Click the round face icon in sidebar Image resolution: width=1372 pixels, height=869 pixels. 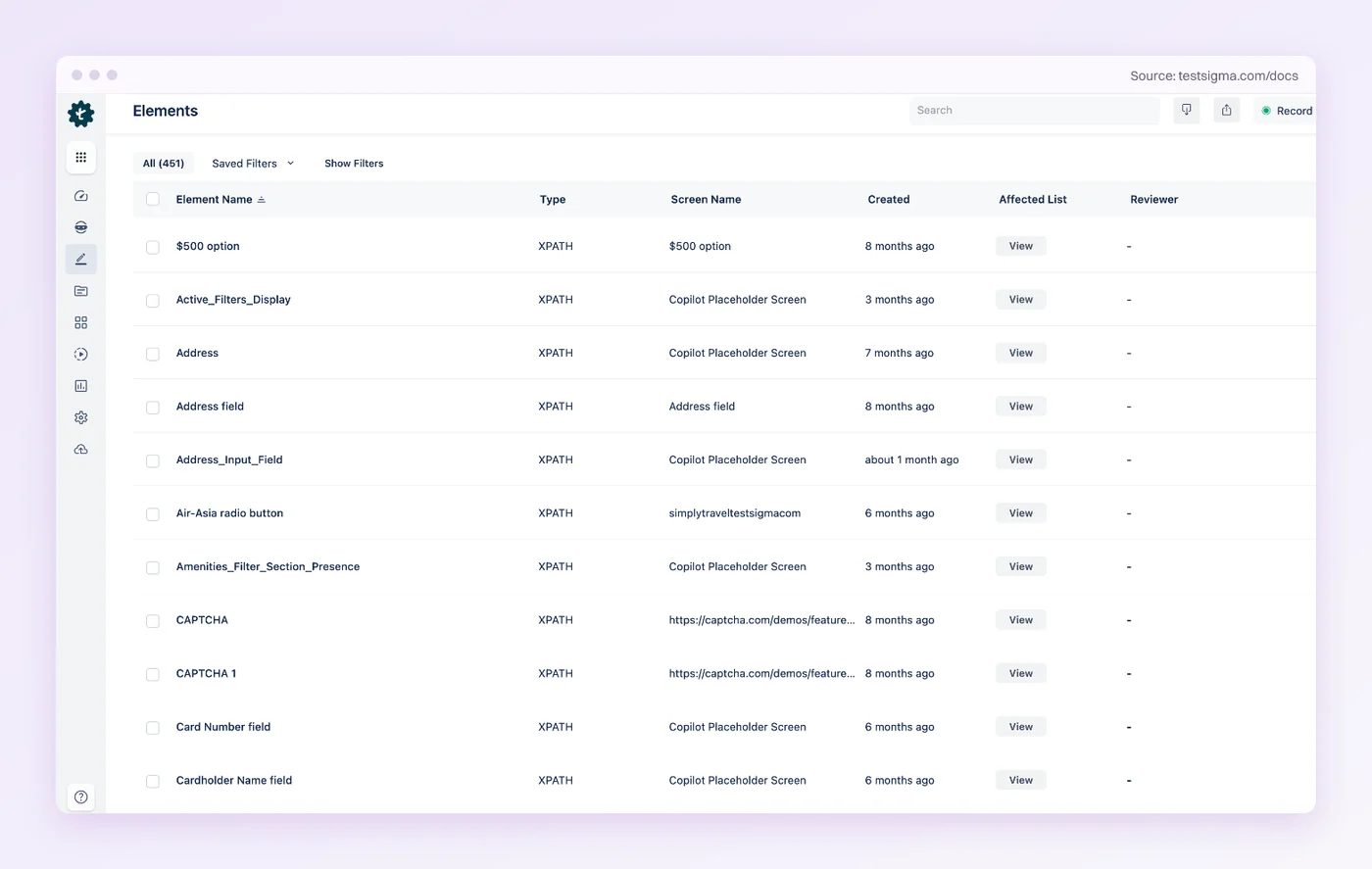coord(81,227)
